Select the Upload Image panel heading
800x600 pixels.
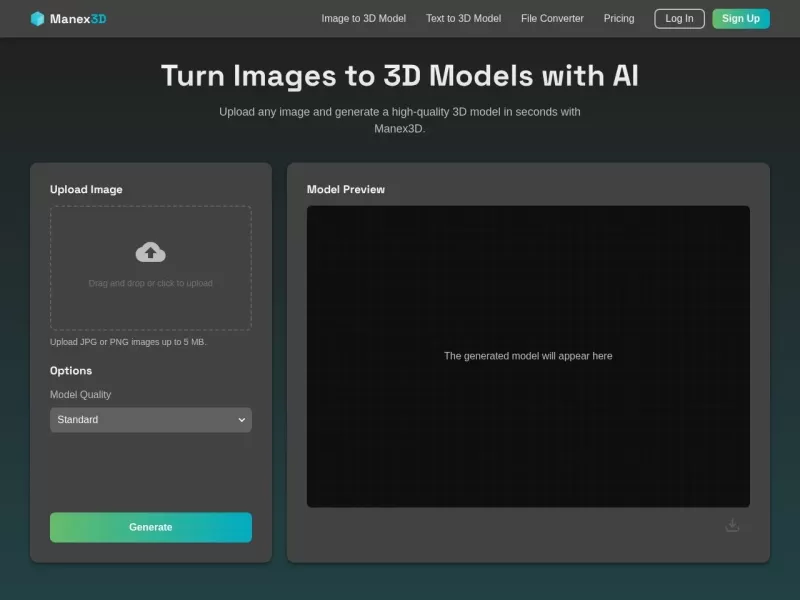pos(85,189)
